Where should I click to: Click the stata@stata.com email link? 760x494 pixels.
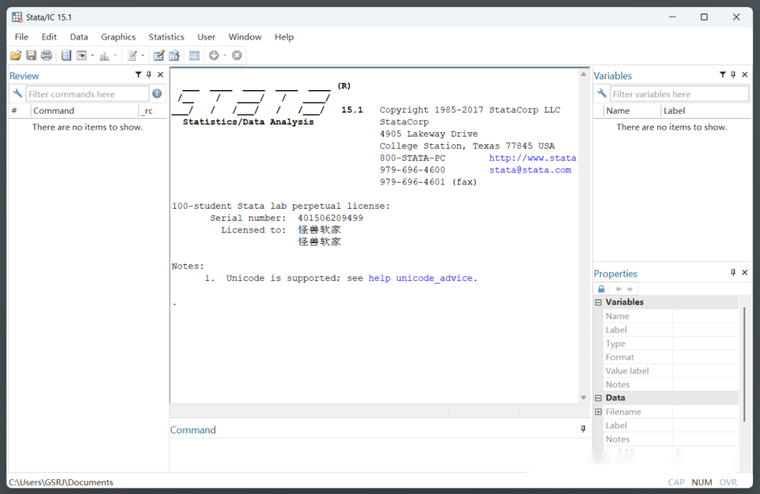coord(530,170)
